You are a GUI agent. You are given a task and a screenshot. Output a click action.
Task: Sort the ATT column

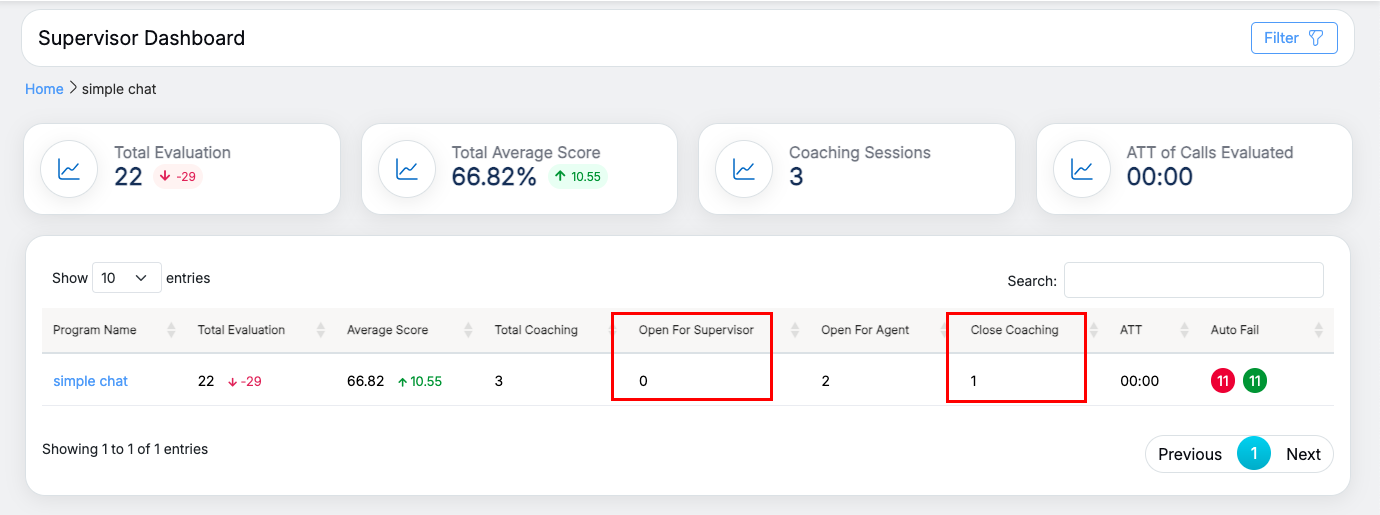[1184, 330]
